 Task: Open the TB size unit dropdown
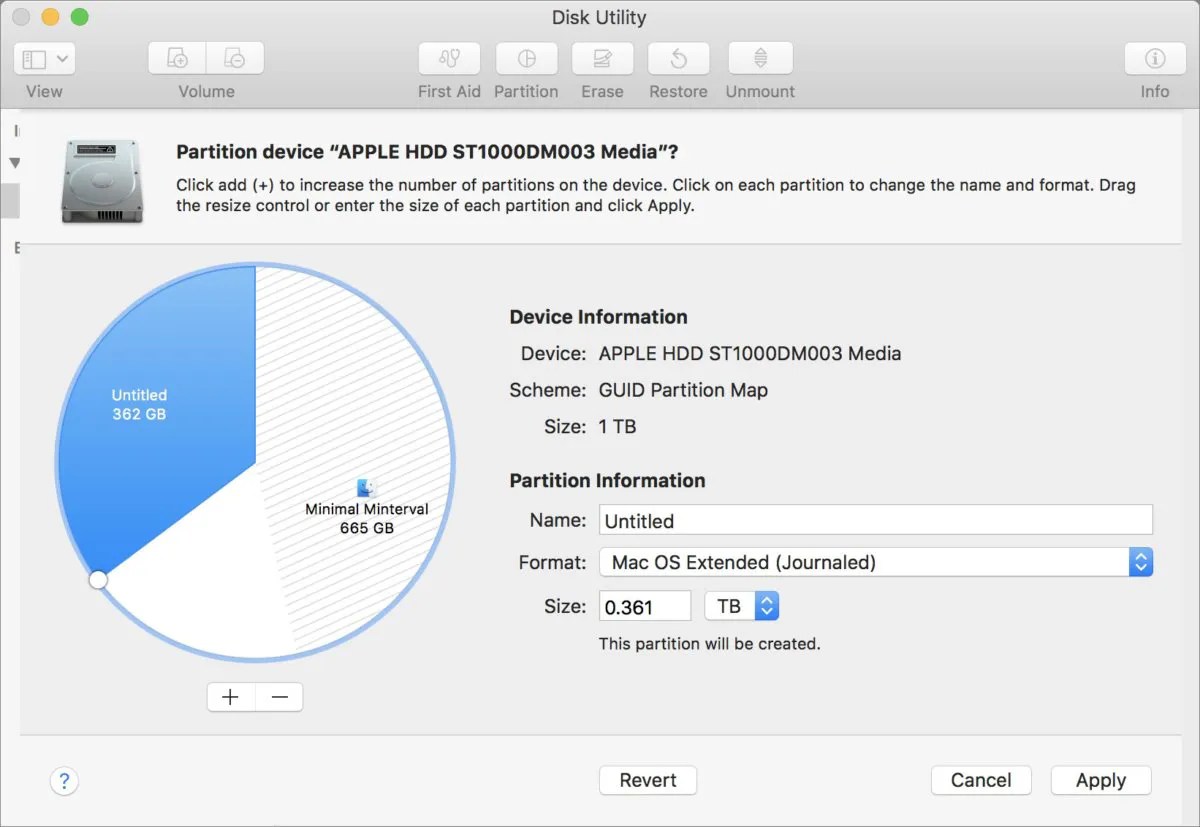(766, 605)
